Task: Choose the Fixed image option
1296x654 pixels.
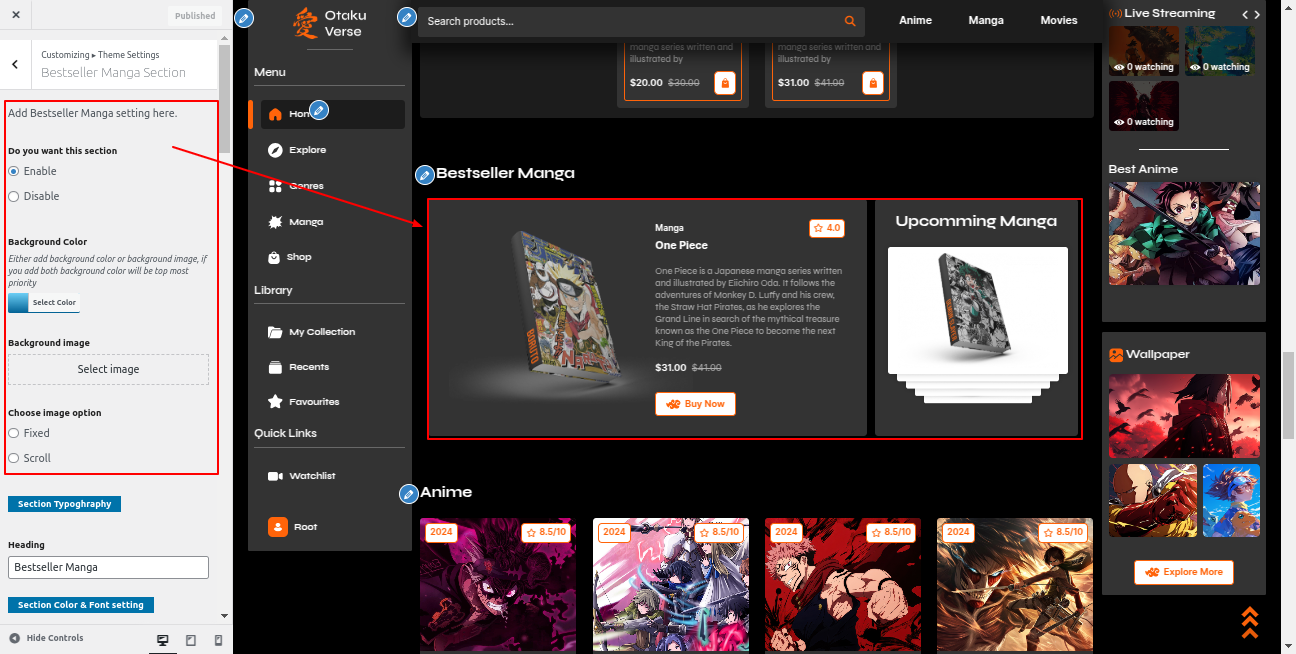Action: (x=14, y=433)
